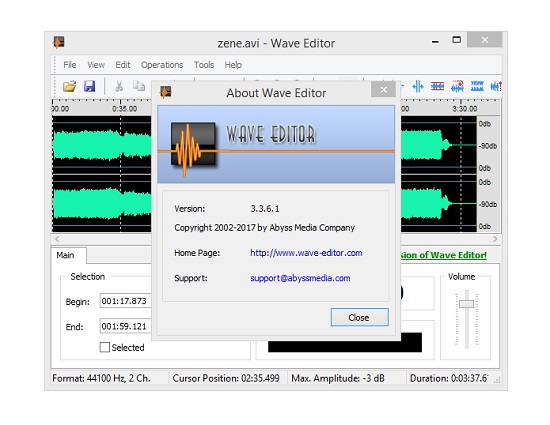550x425 pixels.
Task: Click the waveform icon with red curved arrow
Action: 457,86
